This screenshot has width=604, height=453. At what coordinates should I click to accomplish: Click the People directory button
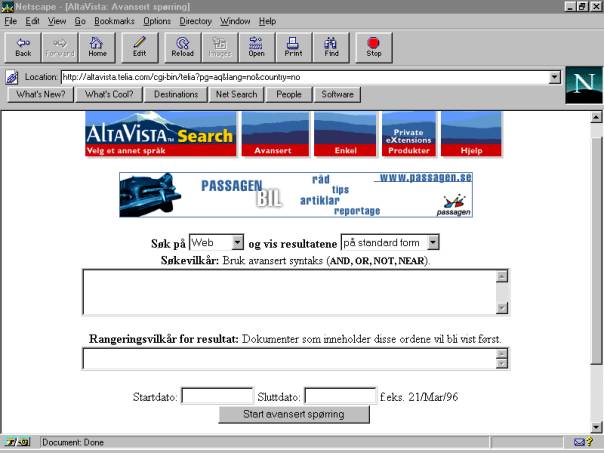[289, 94]
